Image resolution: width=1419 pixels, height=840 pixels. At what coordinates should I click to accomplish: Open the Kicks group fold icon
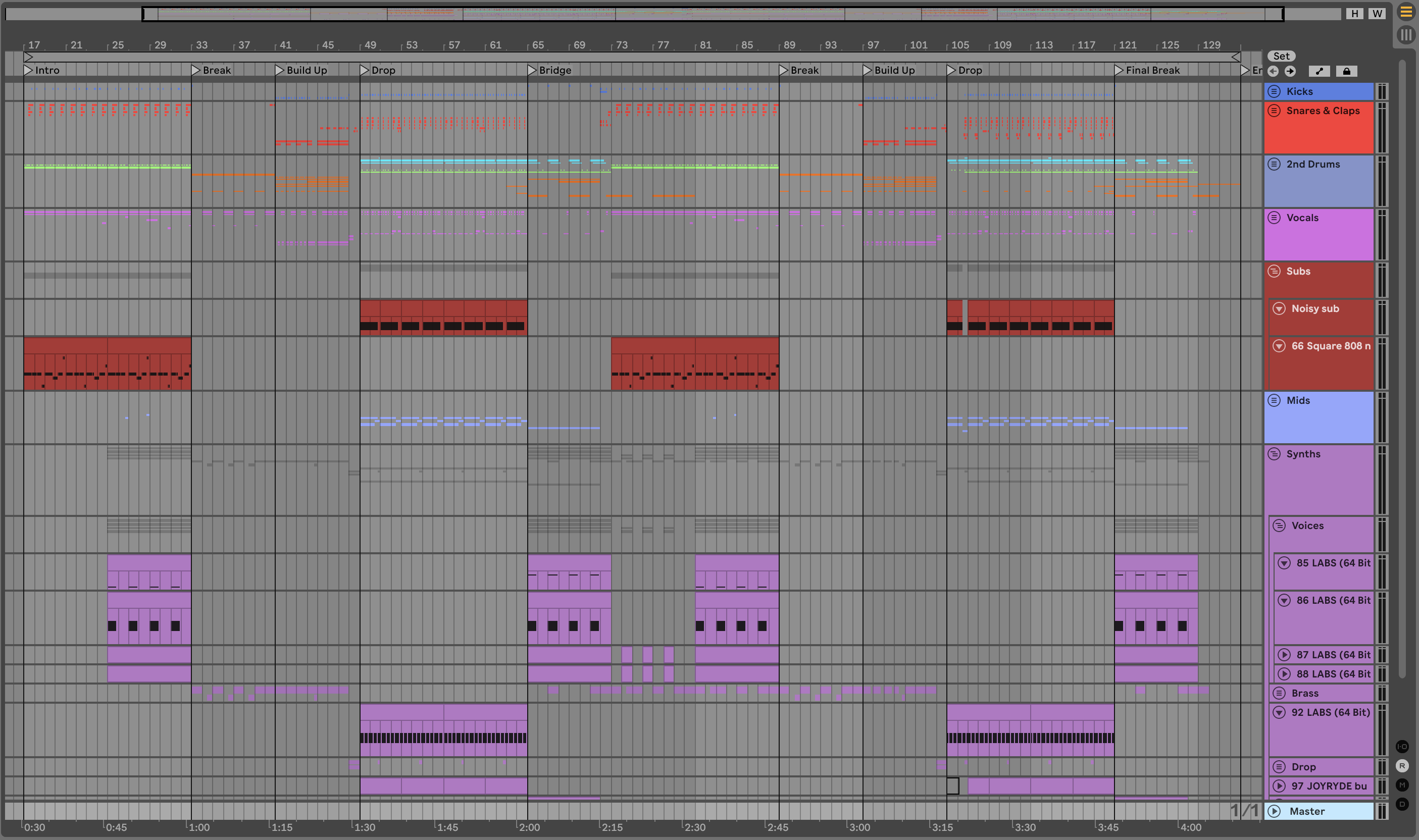click(x=1274, y=91)
